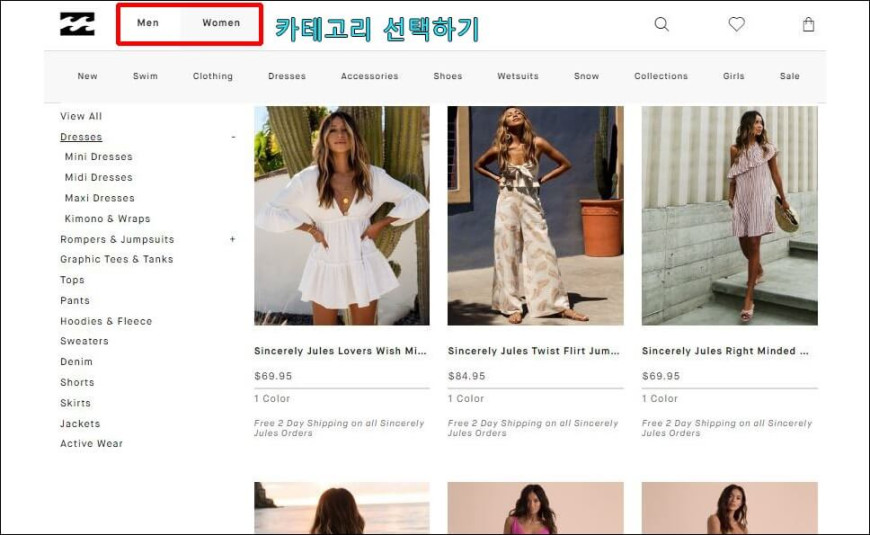
Task: Switch to the Women category
Action: point(221,23)
